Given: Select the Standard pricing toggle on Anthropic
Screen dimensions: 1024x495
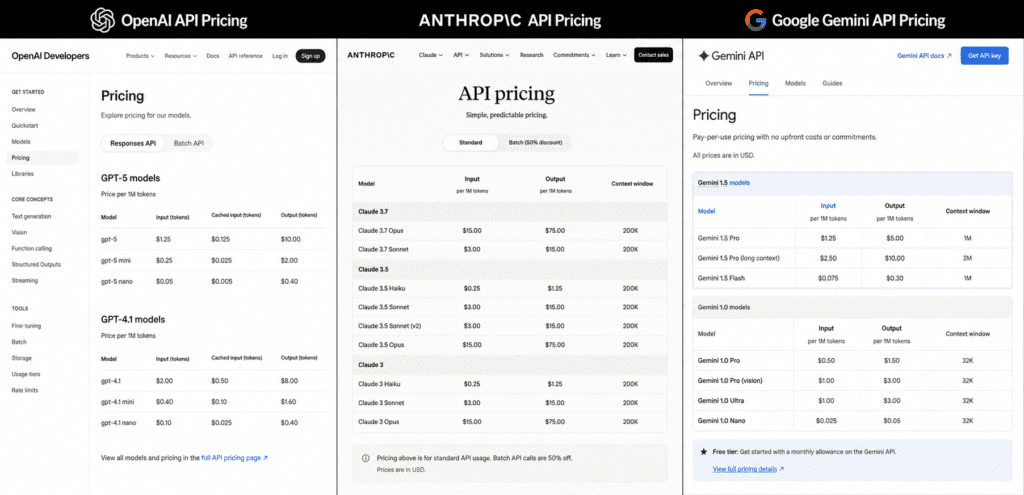Looking at the screenshot, I should pyautogui.click(x=470, y=142).
